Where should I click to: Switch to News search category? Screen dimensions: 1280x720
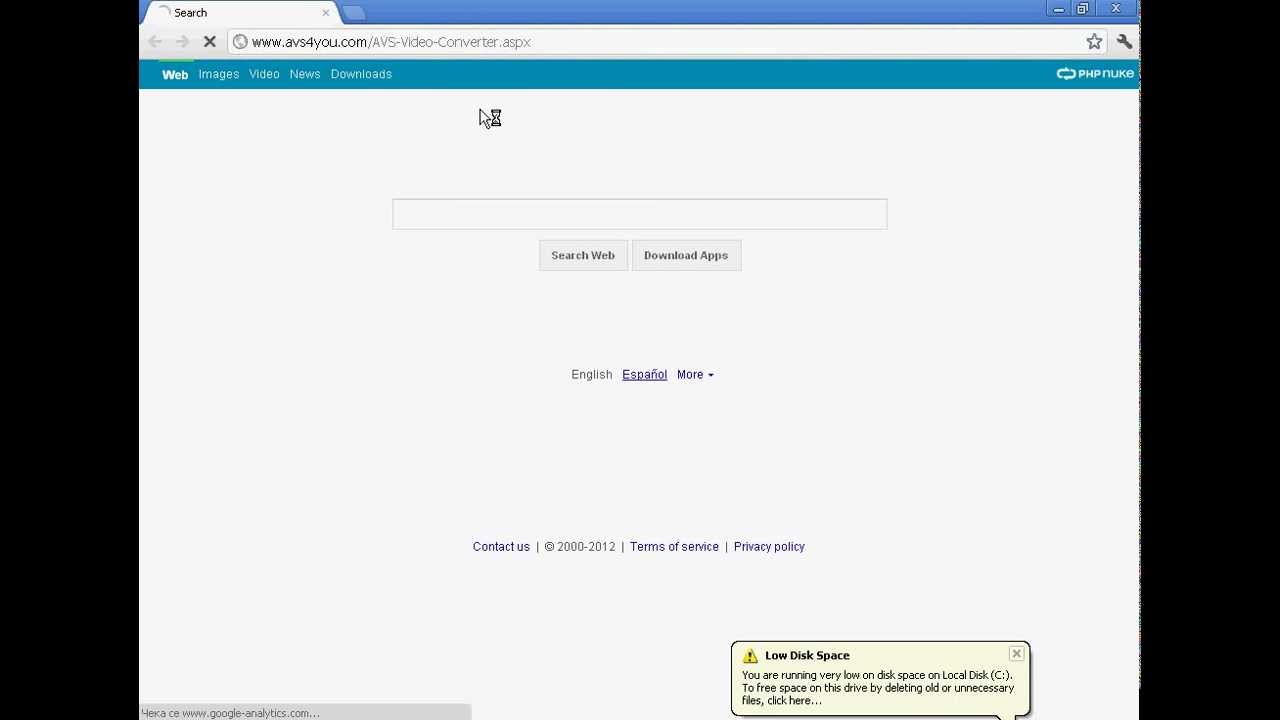pyautogui.click(x=305, y=74)
